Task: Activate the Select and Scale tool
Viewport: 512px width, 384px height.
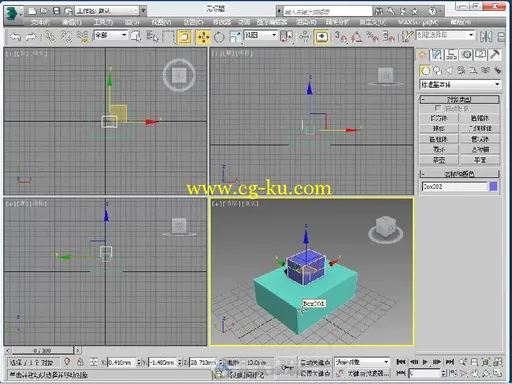Action: (x=235, y=37)
